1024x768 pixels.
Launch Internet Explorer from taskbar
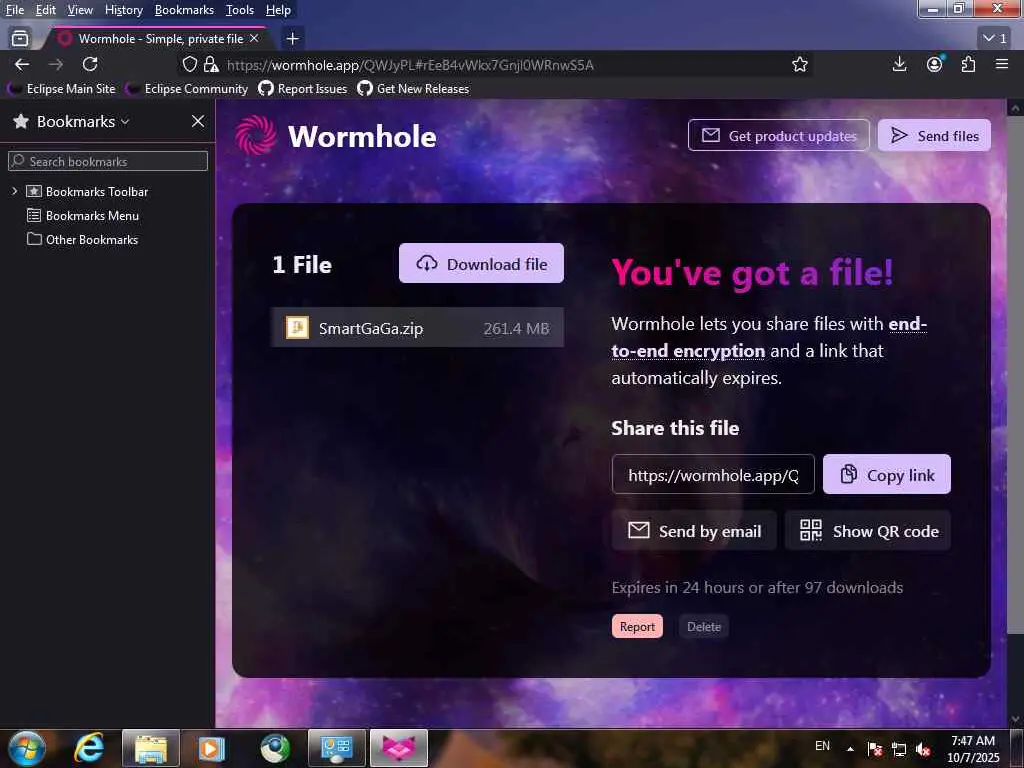click(x=89, y=748)
